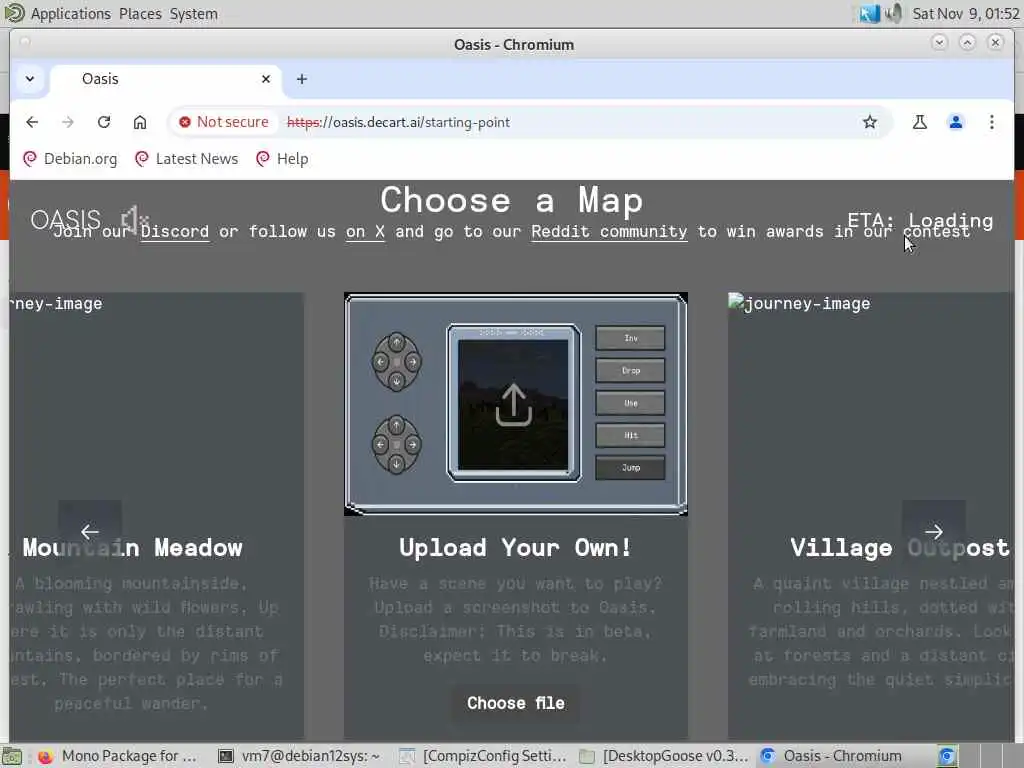This screenshot has width=1024, height=768.
Task: Open the Debian.org bookmark
Action: [70, 159]
